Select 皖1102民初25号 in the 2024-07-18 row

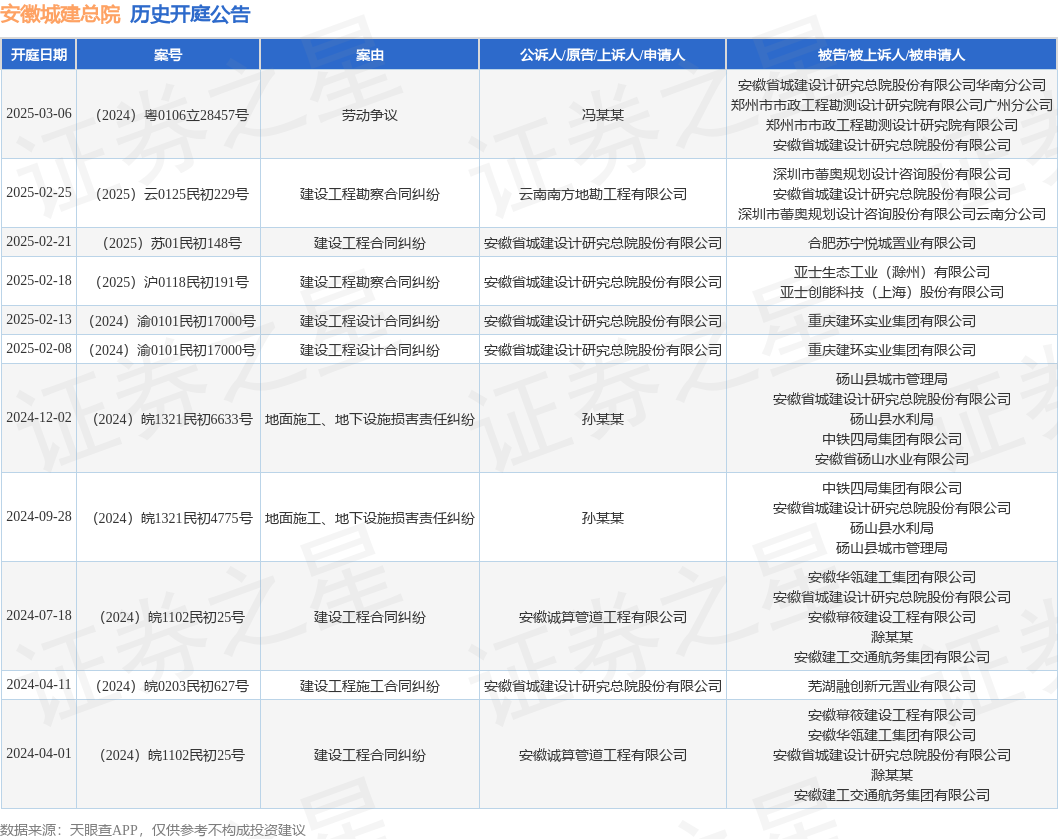pos(196,617)
